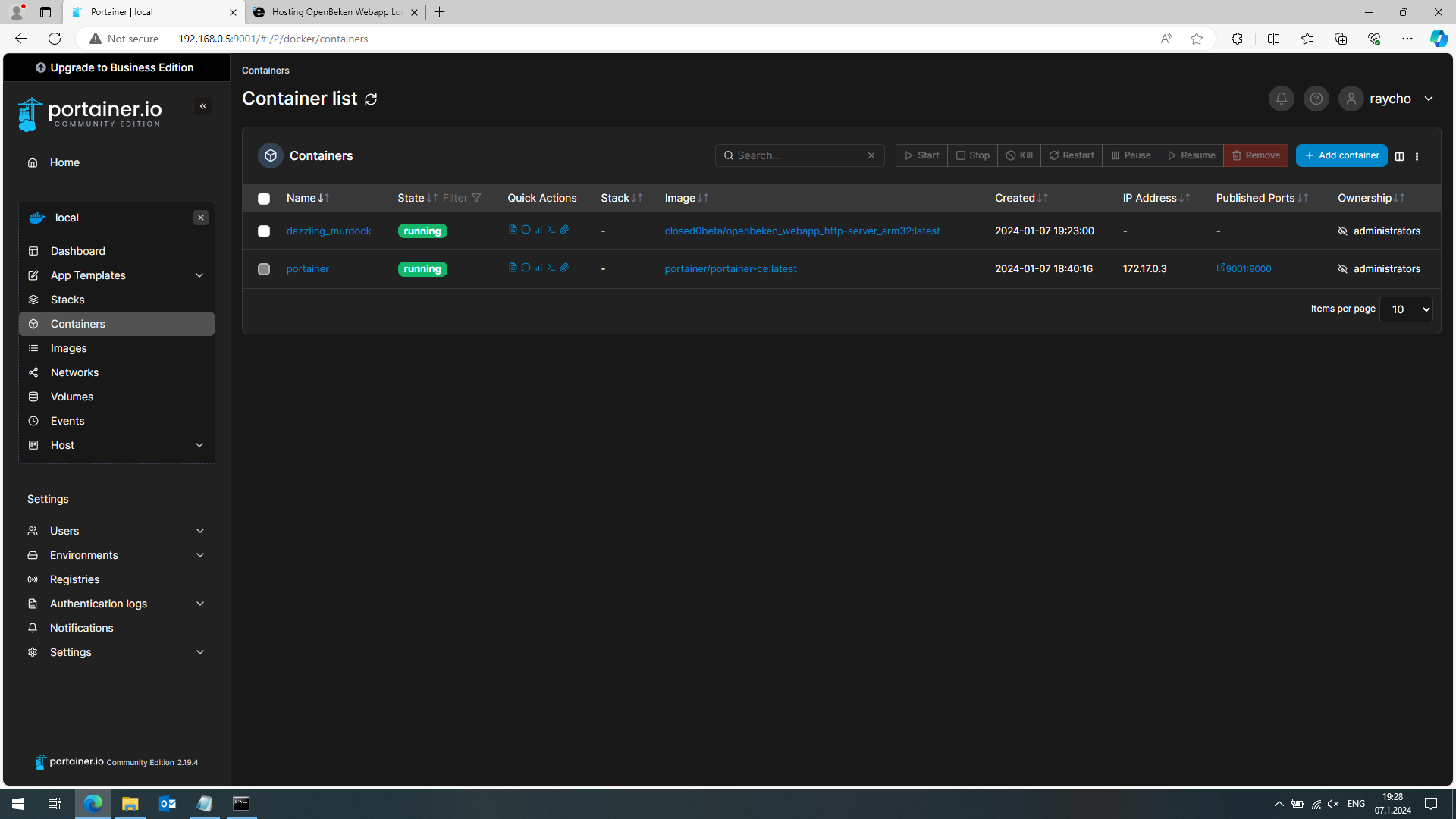View stats icon for portainer container
The height and width of the screenshot is (819, 1456).
(x=538, y=268)
